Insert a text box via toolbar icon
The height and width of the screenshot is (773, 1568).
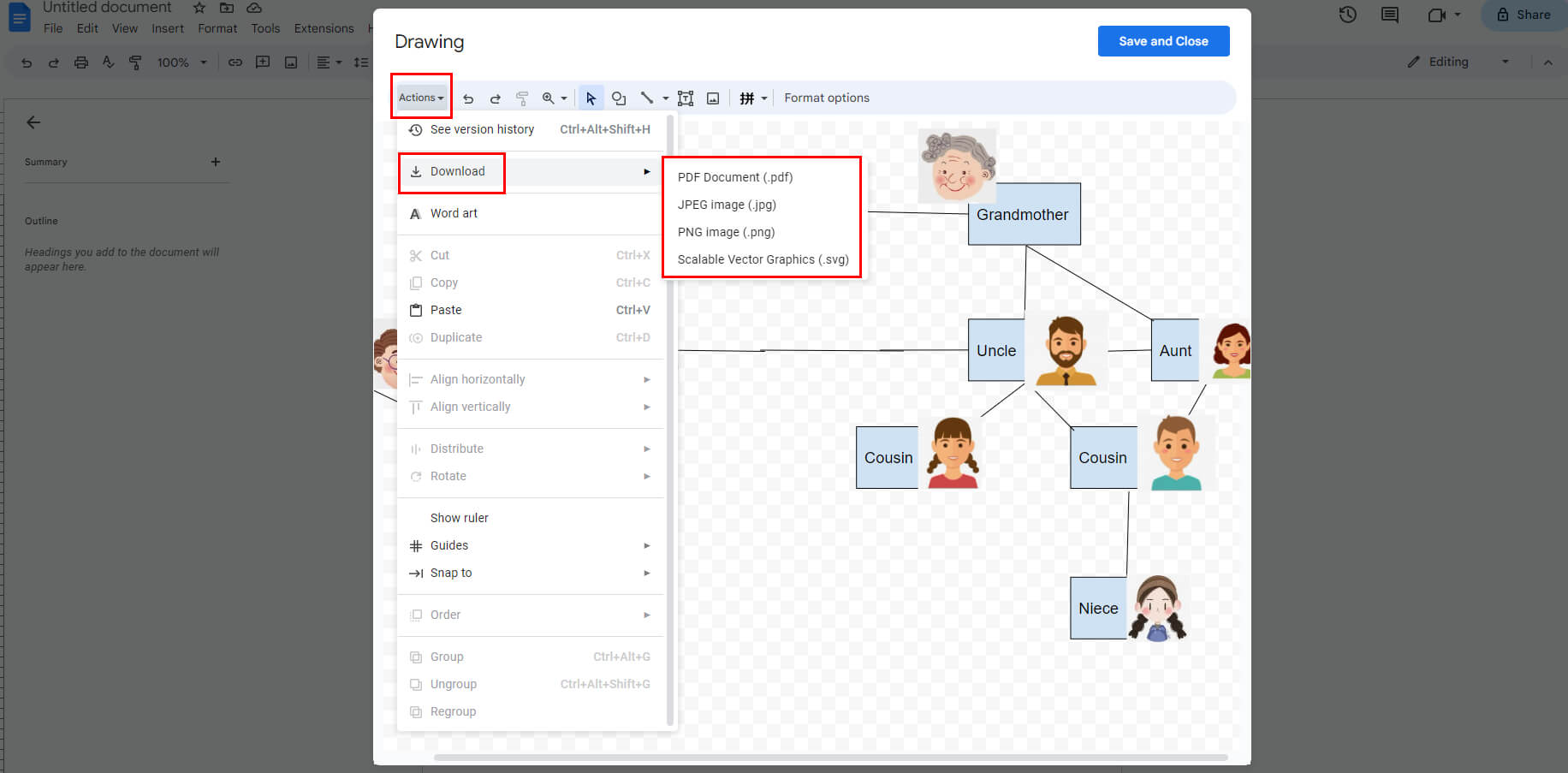(x=686, y=98)
